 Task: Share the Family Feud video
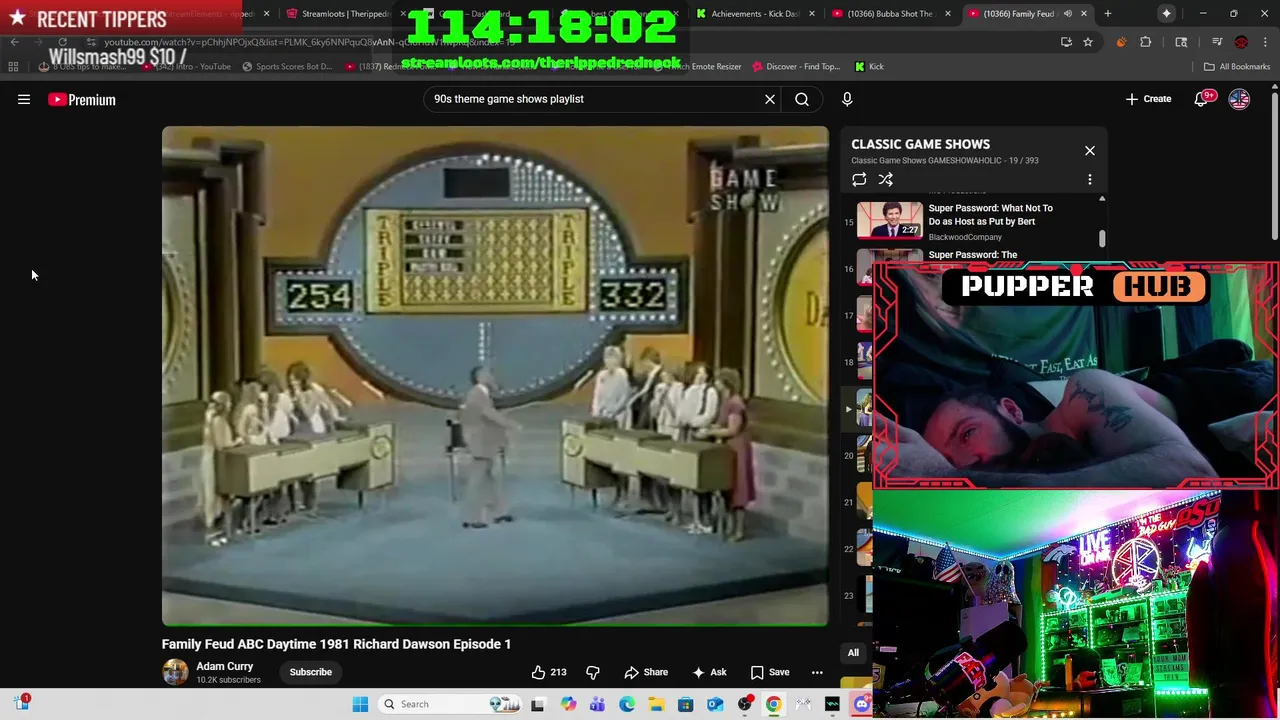tap(646, 672)
